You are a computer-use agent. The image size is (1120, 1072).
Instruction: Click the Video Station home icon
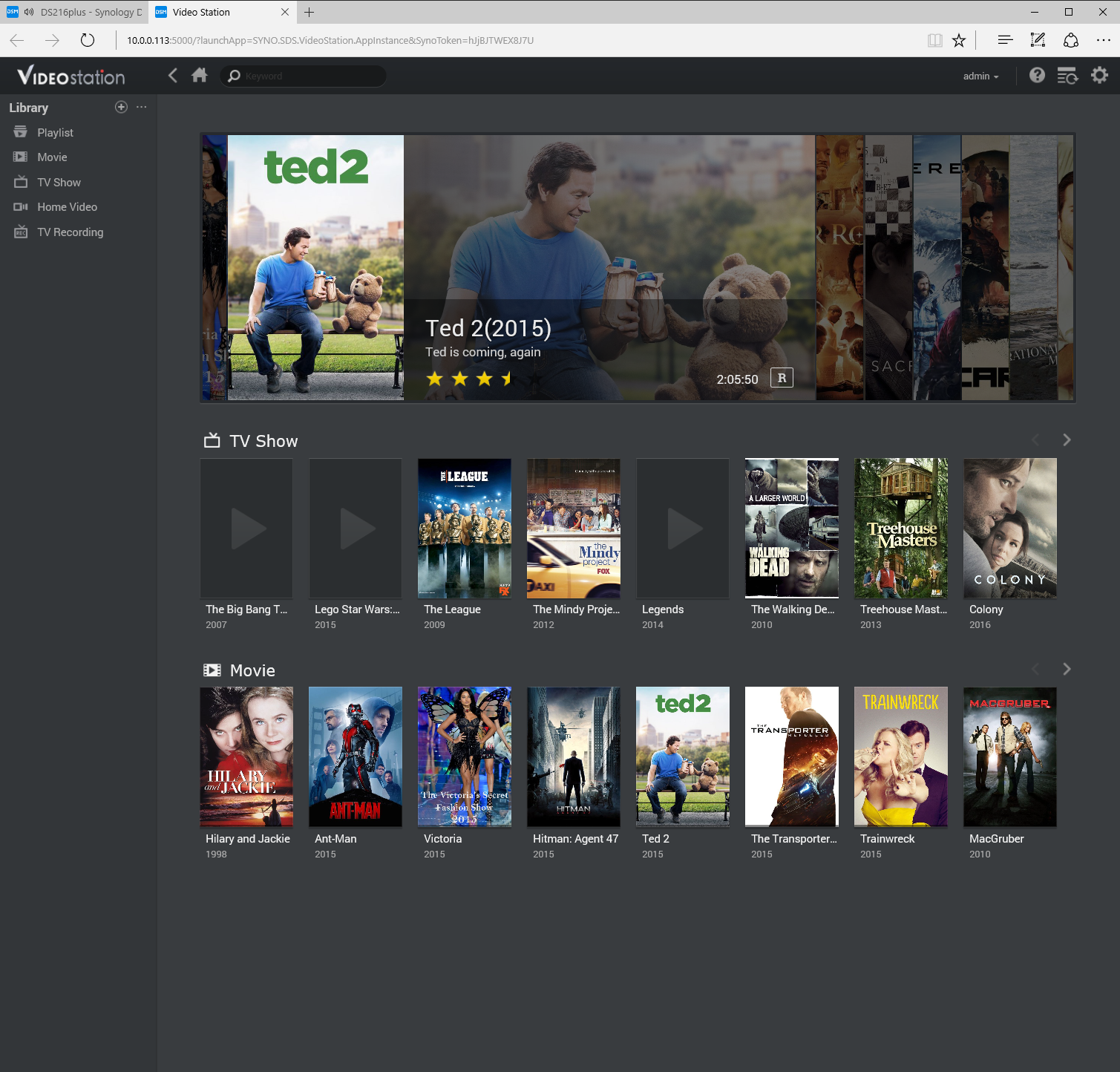pyautogui.click(x=199, y=75)
